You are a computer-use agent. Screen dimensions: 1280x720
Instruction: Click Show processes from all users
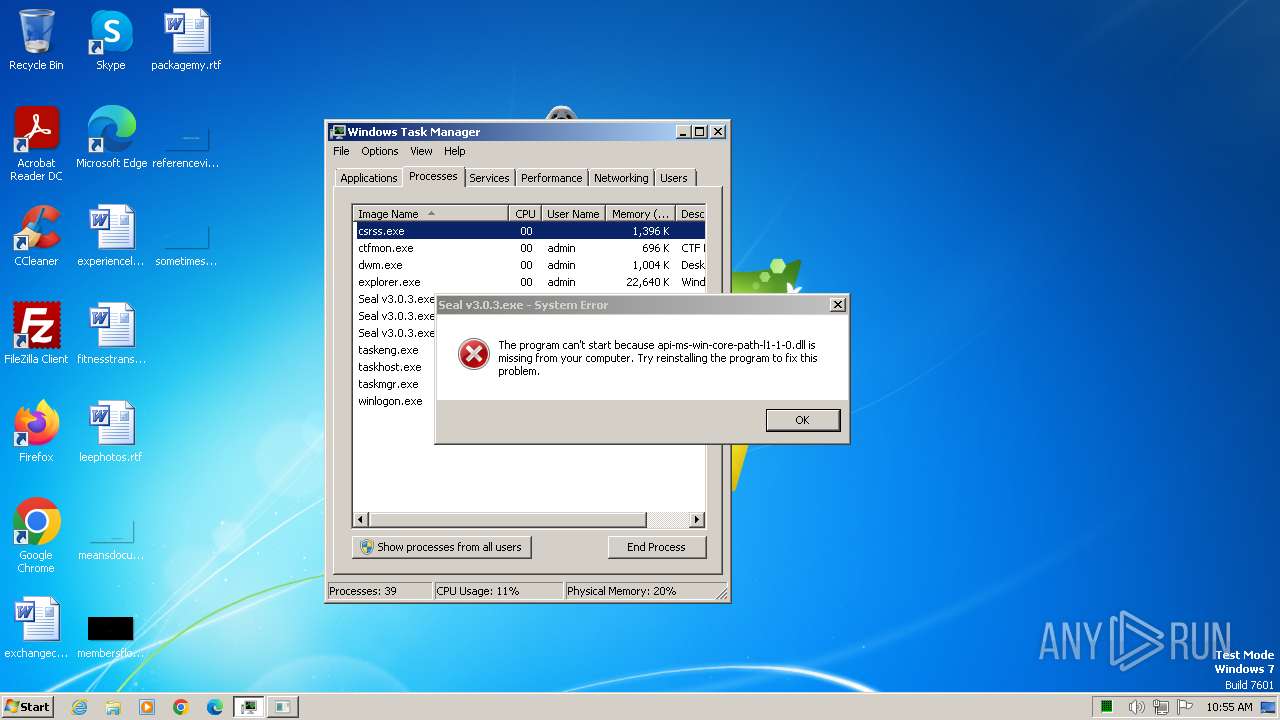click(441, 547)
